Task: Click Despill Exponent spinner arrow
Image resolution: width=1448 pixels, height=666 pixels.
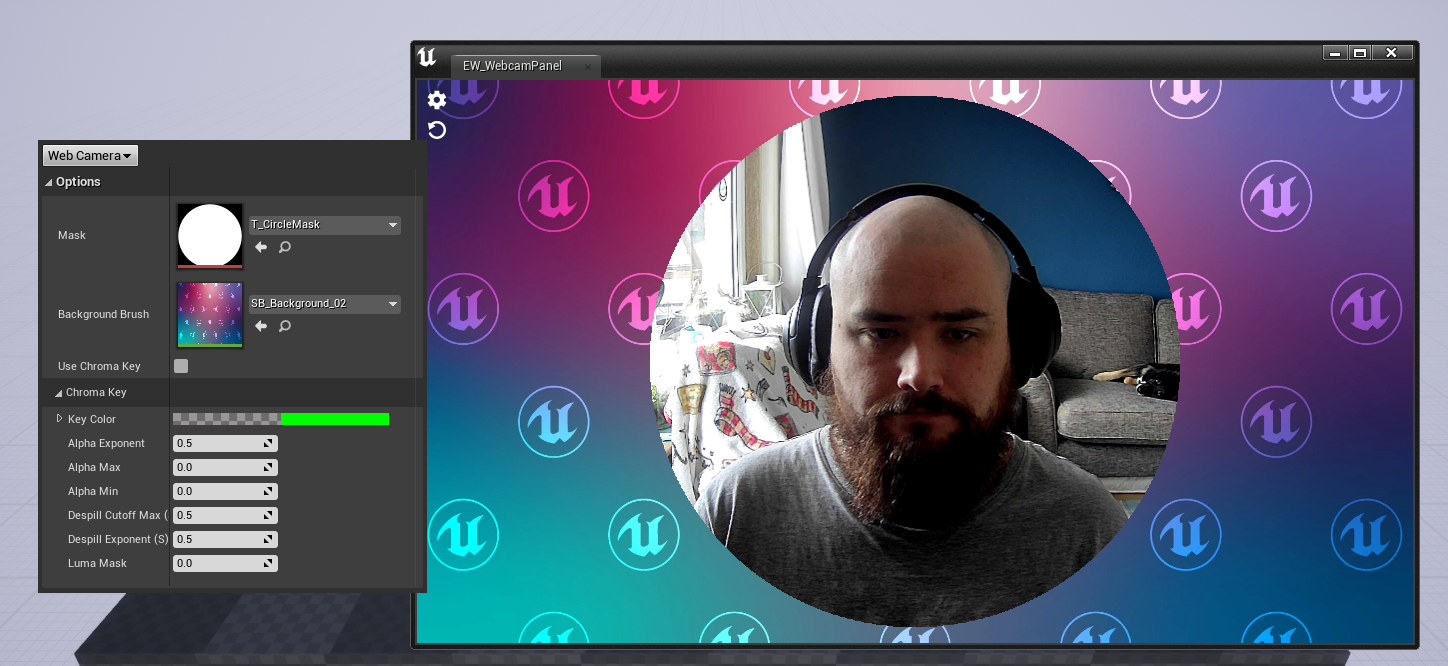Action: (x=268, y=539)
